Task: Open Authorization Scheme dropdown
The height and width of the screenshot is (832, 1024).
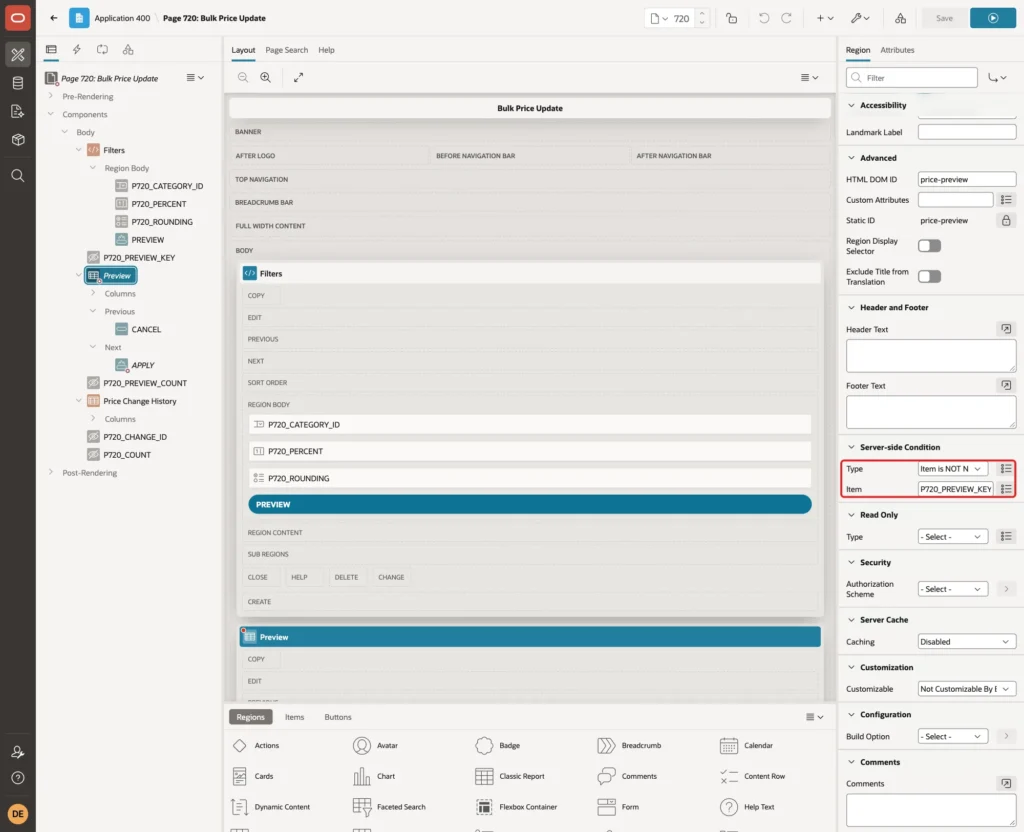Action: click(x=952, y=589)
